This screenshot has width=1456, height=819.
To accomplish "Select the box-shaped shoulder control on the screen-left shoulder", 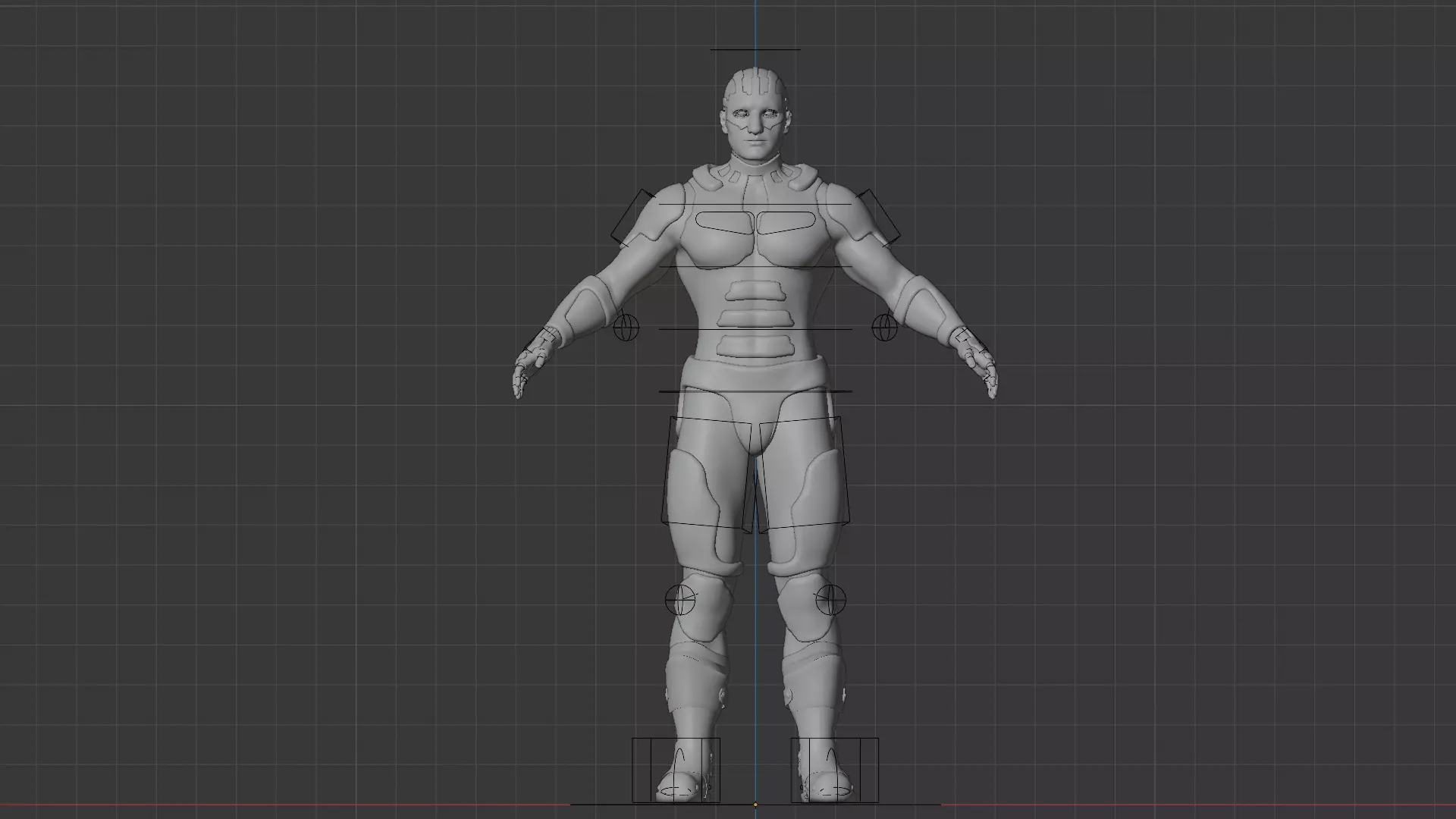I will (x=634, y=218).
